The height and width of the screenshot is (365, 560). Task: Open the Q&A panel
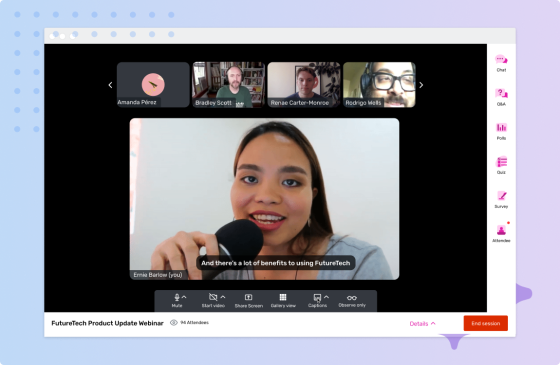tap(501, 97)
